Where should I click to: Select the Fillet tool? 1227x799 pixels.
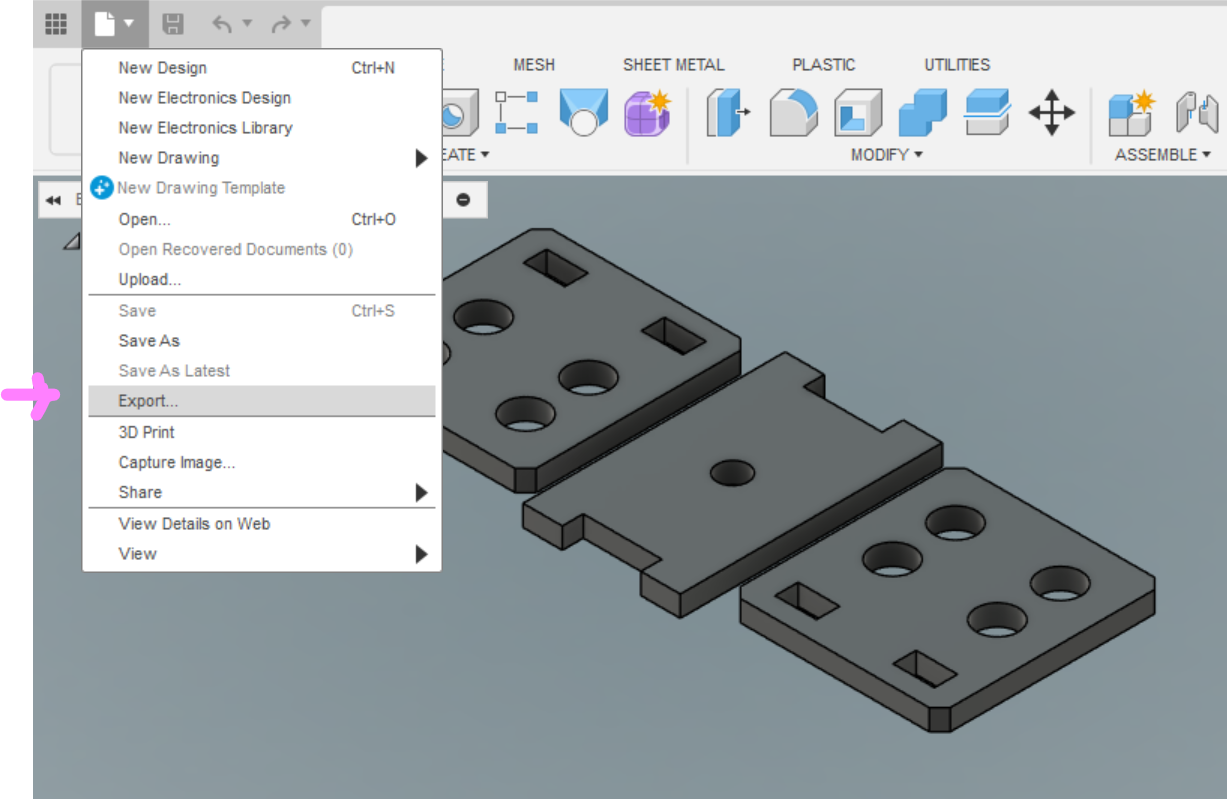click(793, 112)
